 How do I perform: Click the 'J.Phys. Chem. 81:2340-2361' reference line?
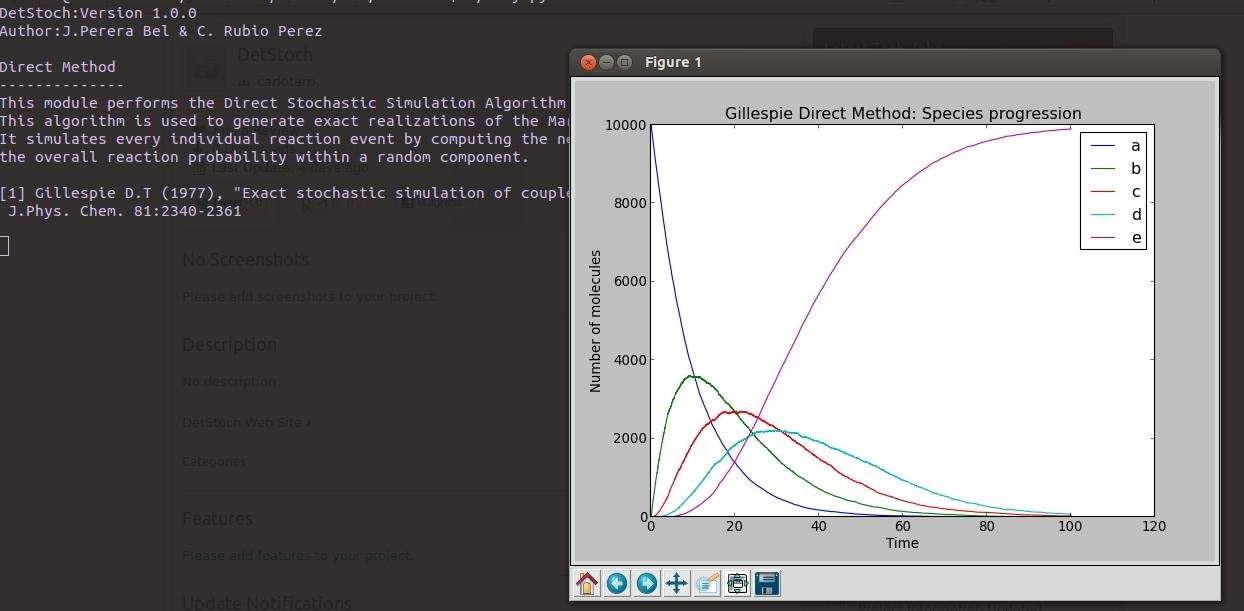point(125,211)
